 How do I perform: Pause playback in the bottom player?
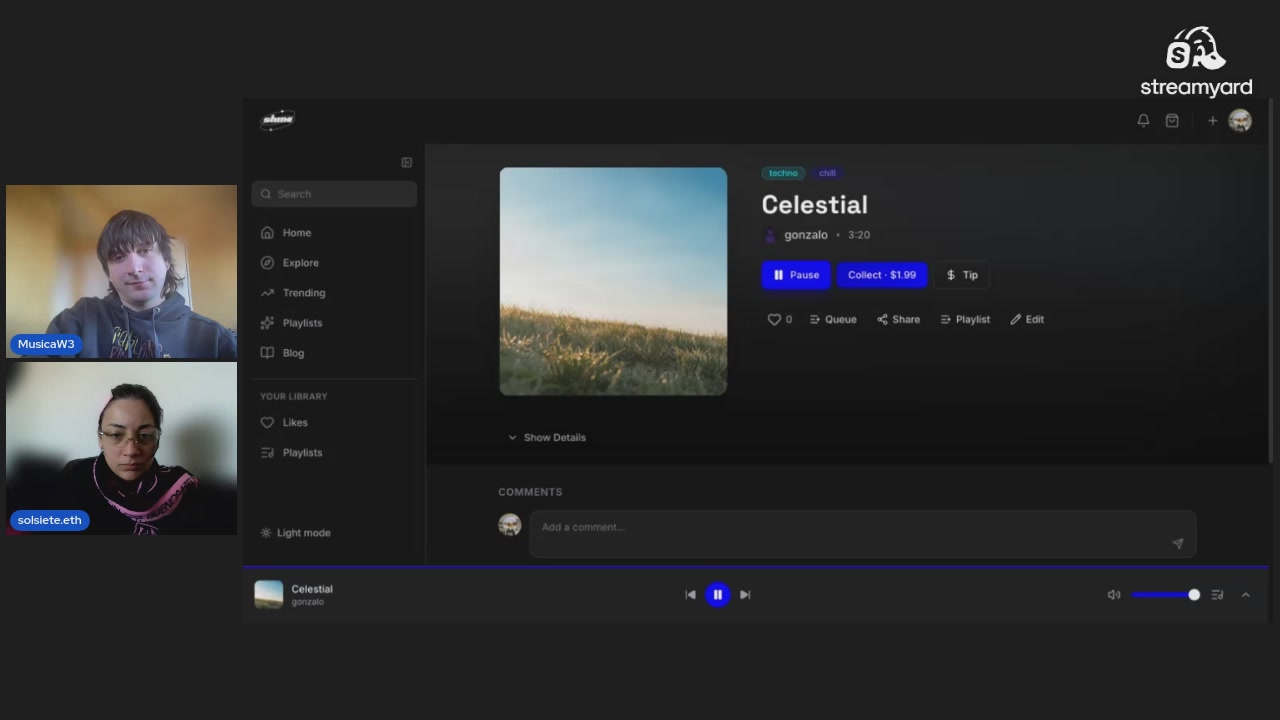pos(718,595)
